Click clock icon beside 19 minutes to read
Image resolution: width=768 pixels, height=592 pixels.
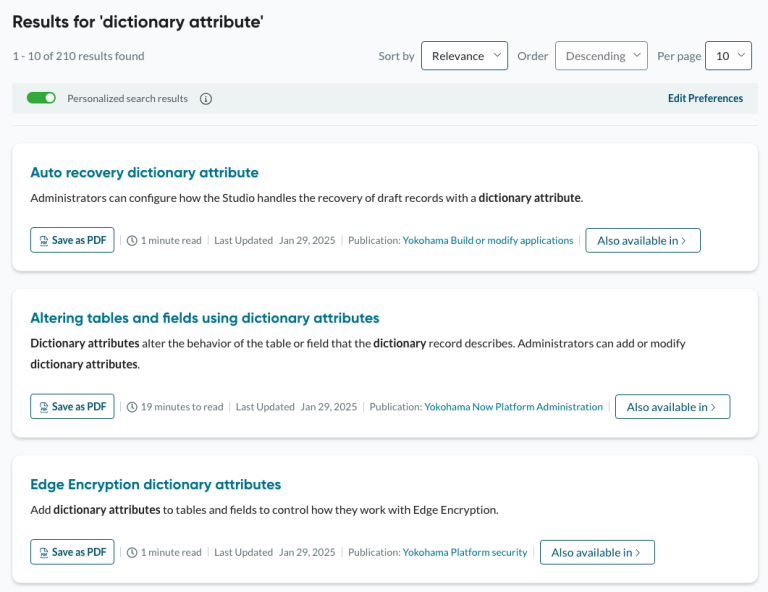click(x=132, y=407)
